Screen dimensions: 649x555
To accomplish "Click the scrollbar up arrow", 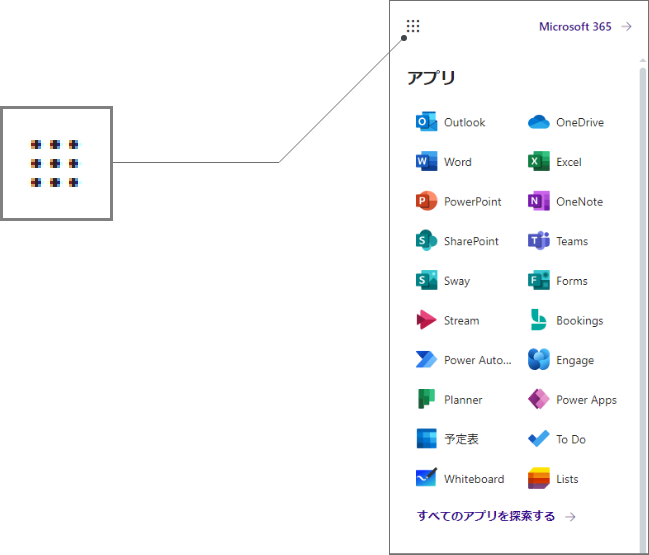I will [643, 61].
